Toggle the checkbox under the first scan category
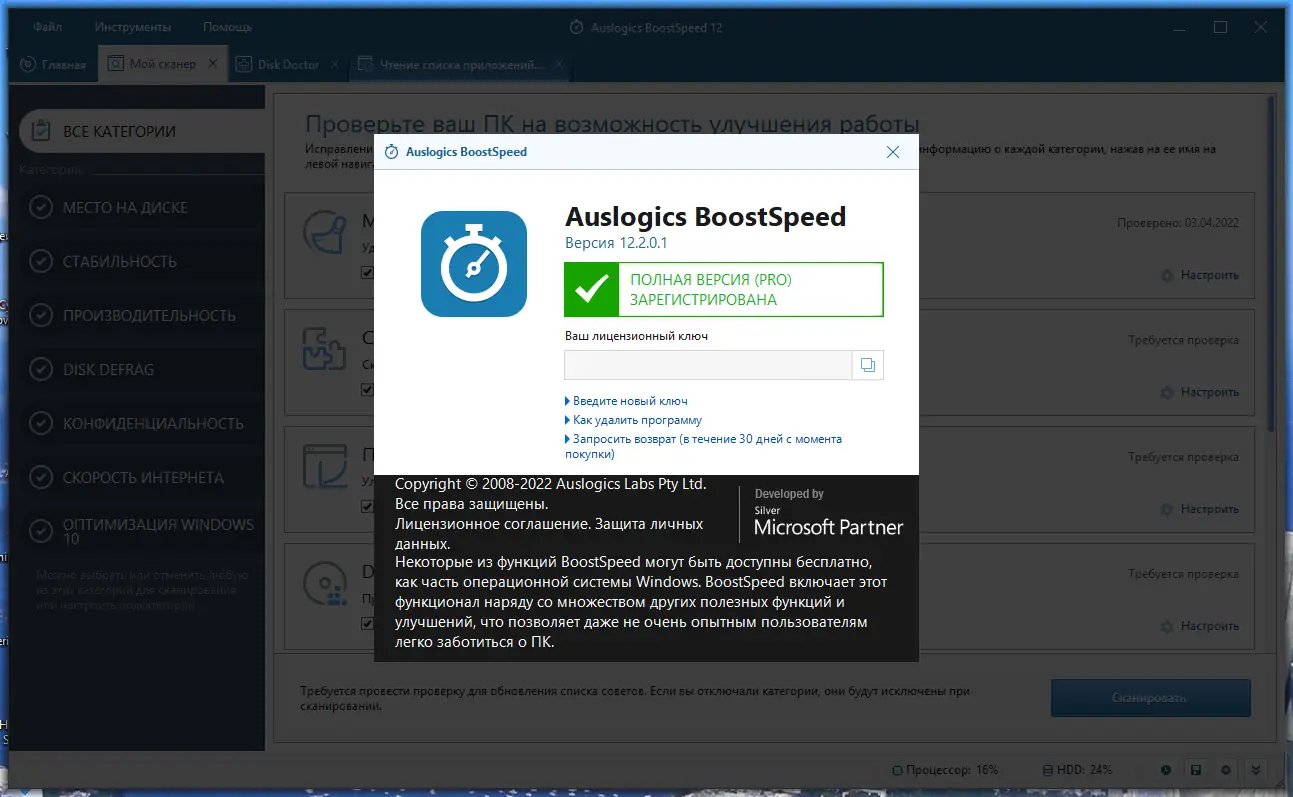The image size is (1293, 797). coord(366,271)
